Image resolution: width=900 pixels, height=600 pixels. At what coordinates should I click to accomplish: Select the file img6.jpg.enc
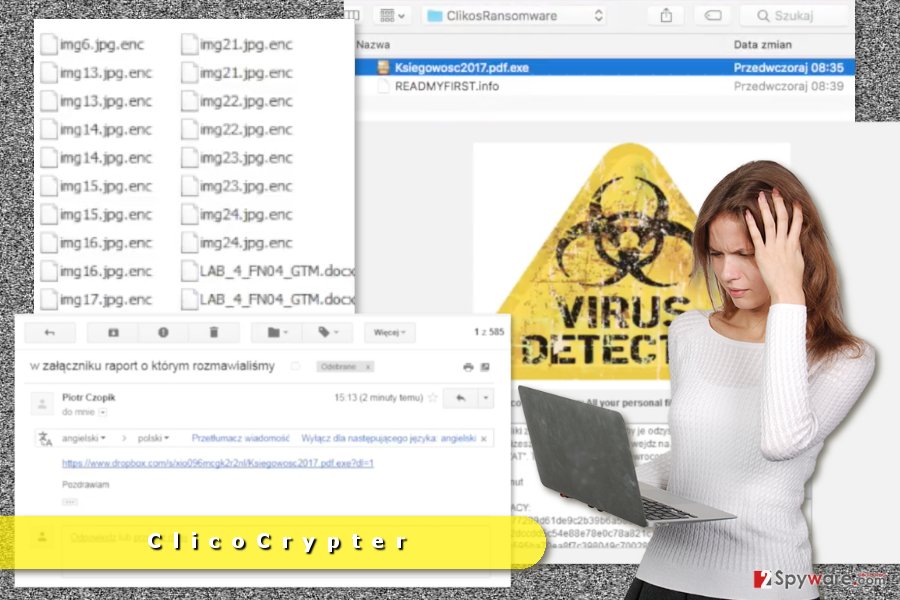92,45
